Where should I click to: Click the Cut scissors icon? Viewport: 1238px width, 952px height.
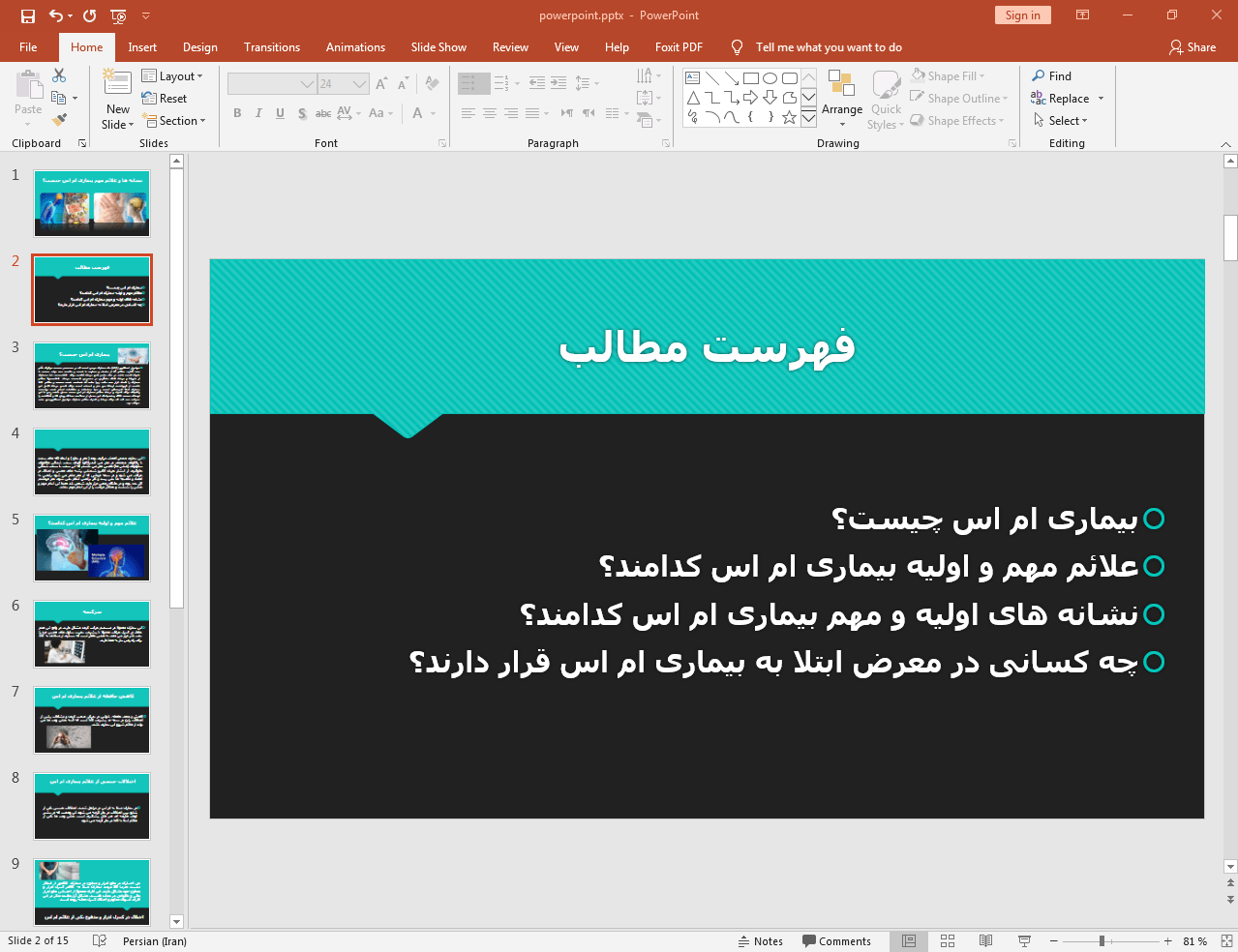click(59, 75)
